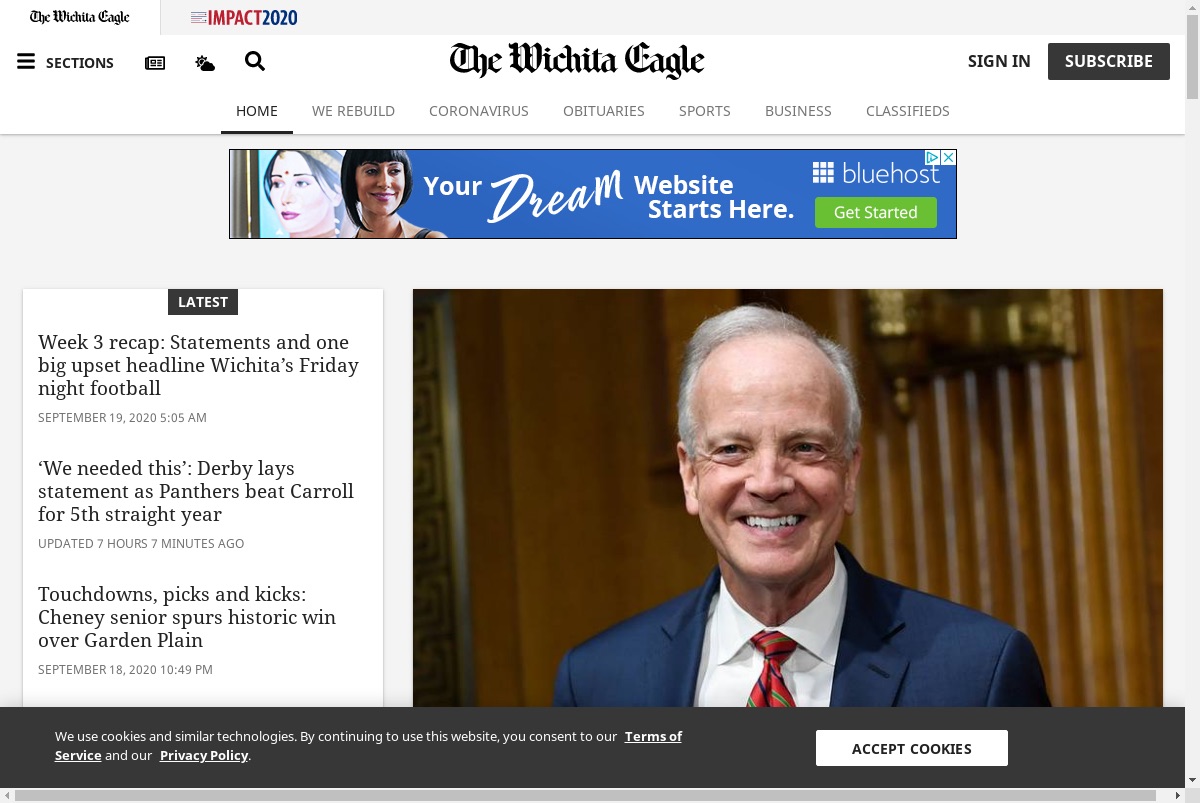Click The Wichita Eagle center logo
This screenshot has width=1200, height=803.
click(x=577, y=61)
